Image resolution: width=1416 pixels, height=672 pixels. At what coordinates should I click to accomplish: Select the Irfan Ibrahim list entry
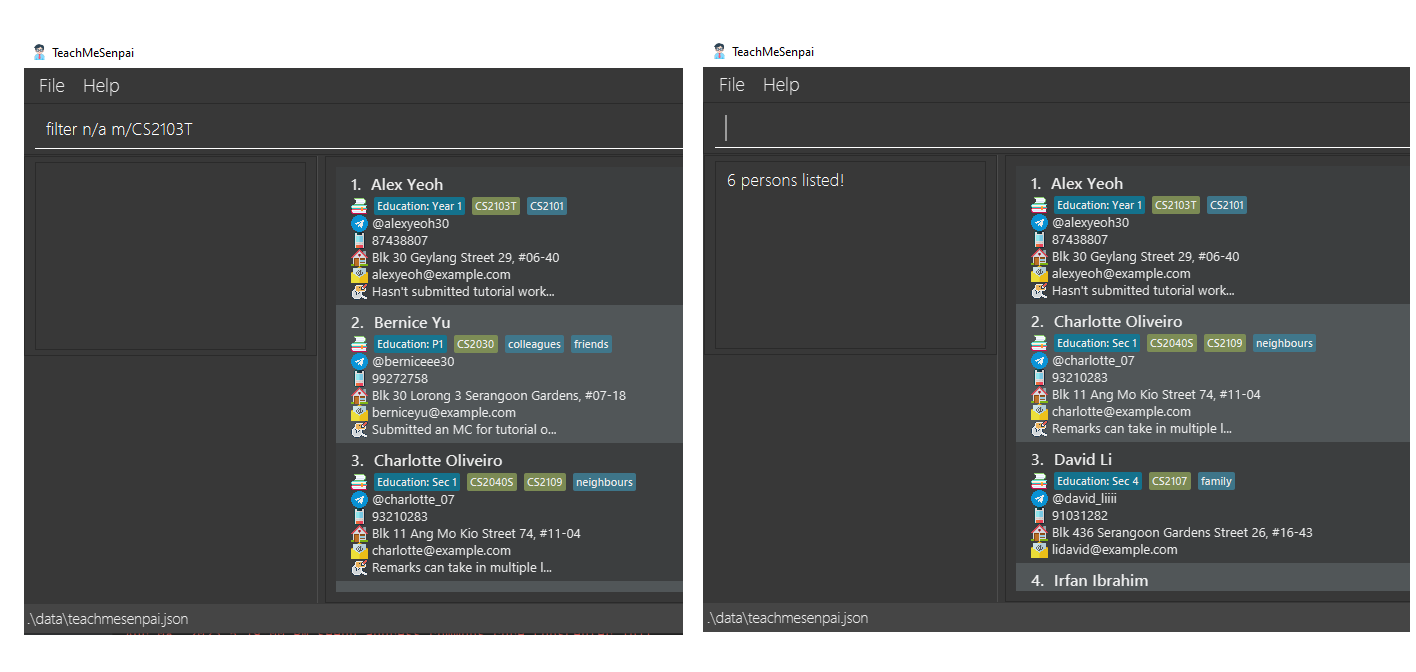point(1212,578)
